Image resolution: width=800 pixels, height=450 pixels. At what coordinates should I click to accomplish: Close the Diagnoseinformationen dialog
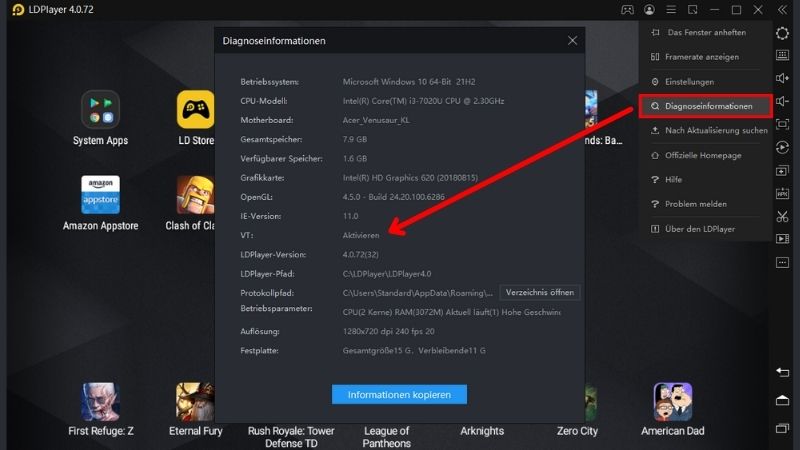tap(572, 40)
